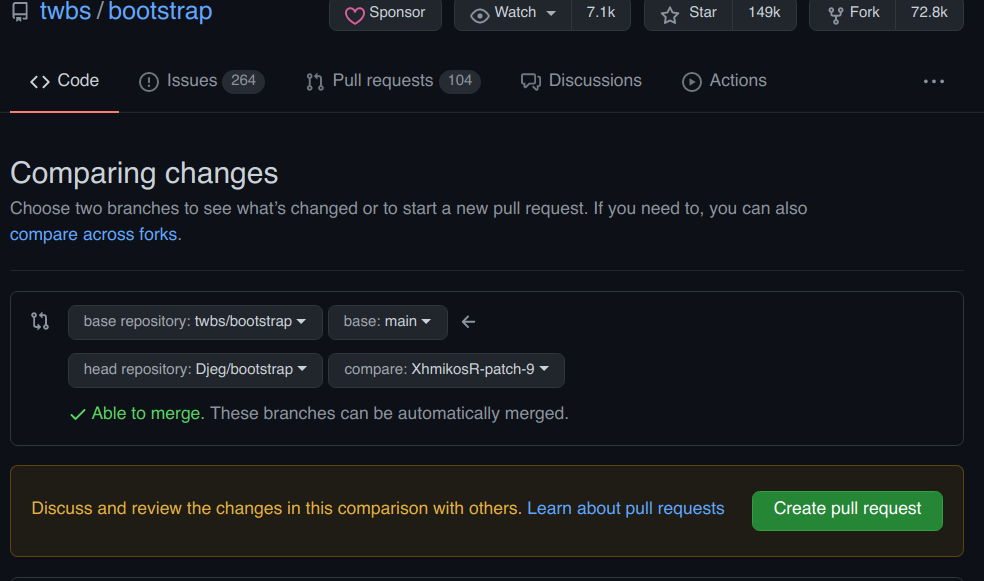Click the Code angle brackets icon

click(40, 82)
